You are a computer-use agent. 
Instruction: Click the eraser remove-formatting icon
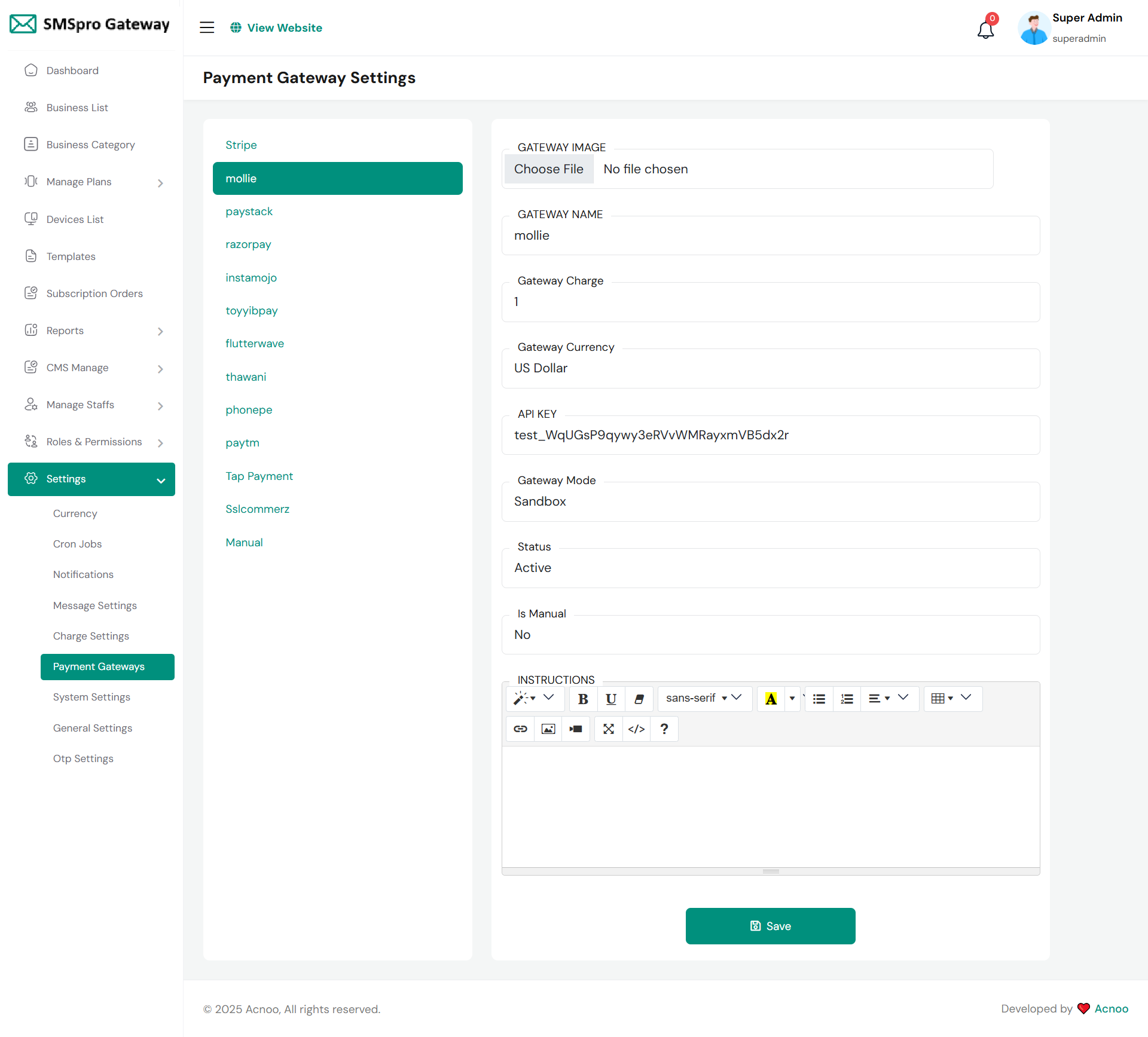point(639,699)
